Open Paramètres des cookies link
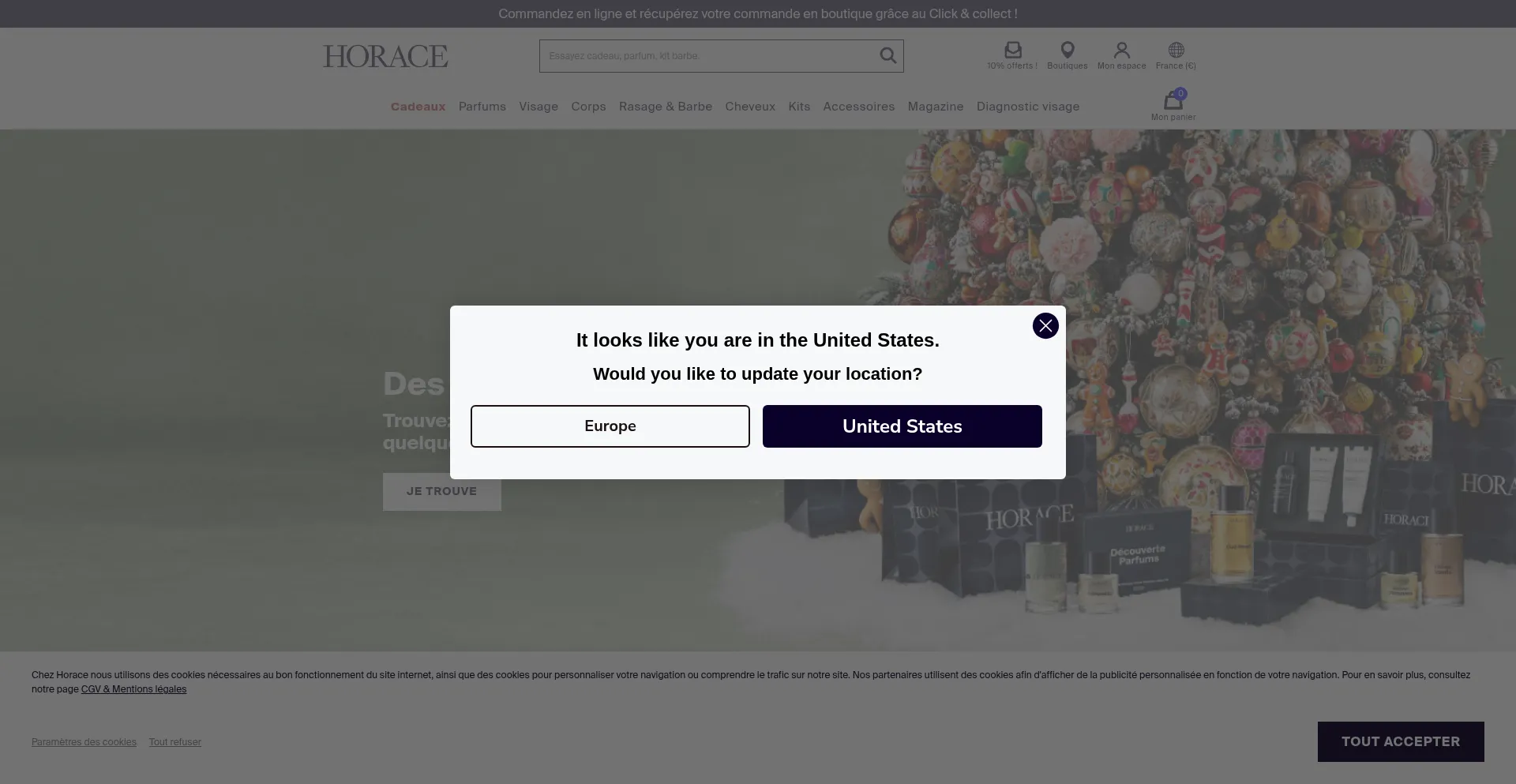Screen dimensions: 1516x784 (84, 742)
